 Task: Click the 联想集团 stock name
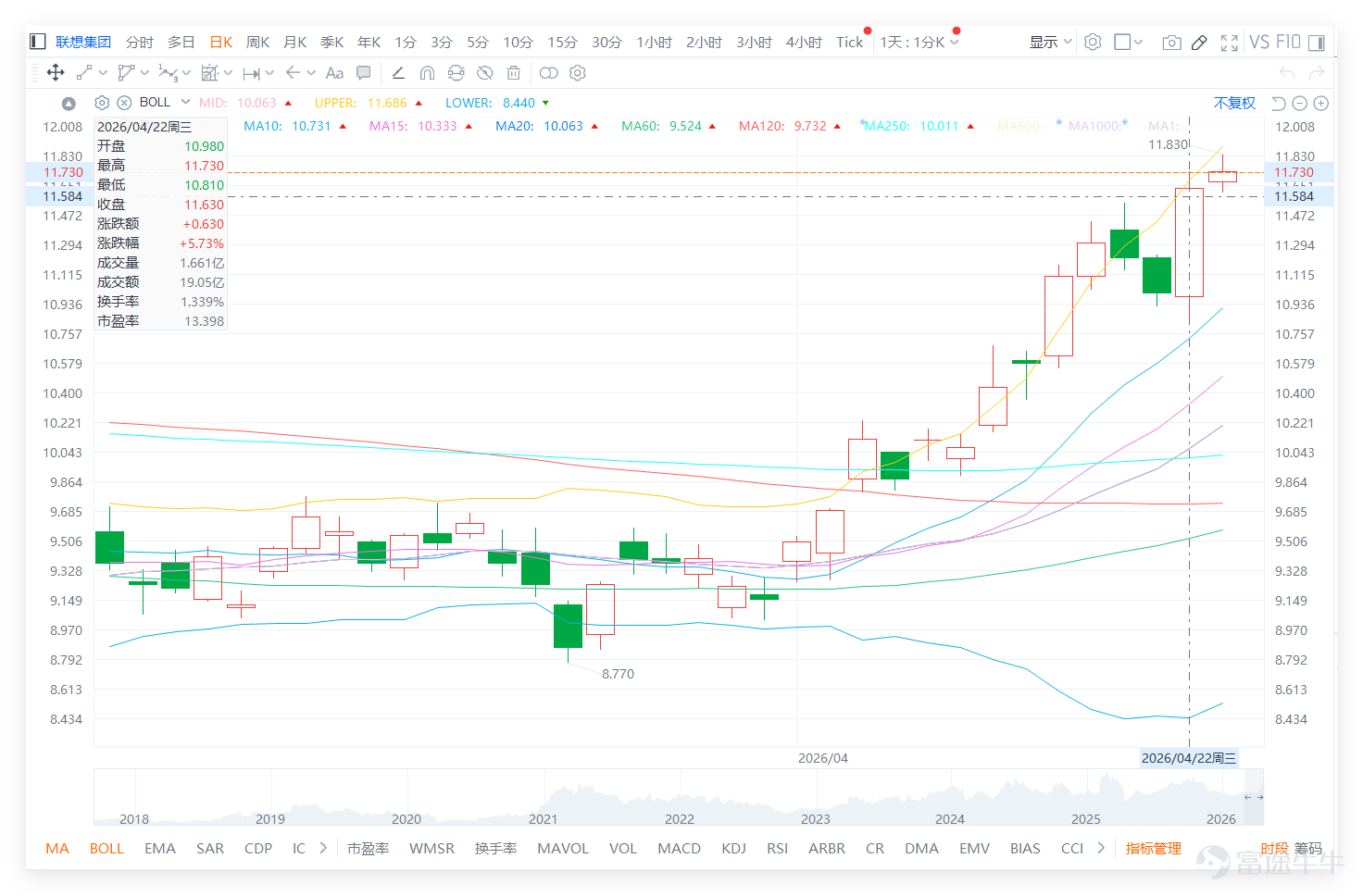(83, 42)
